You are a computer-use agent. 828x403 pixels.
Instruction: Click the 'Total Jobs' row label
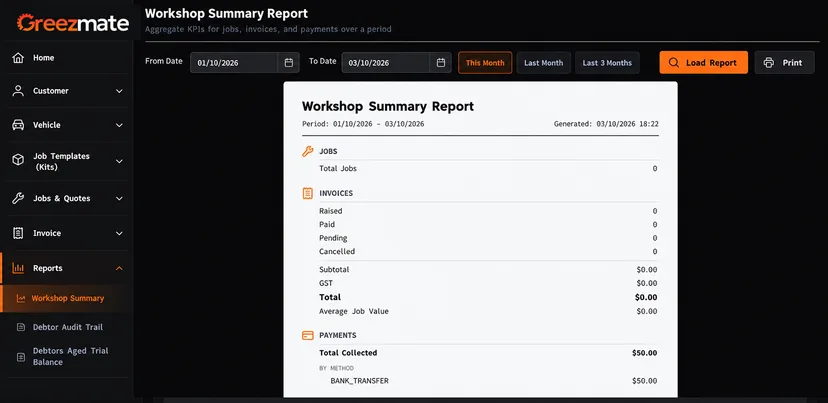coord(338,169)
